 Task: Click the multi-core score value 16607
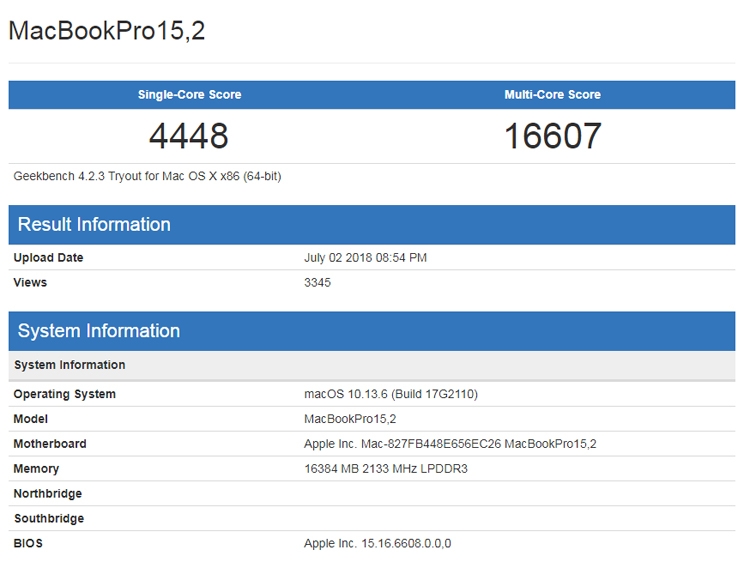tap(552, 136)
